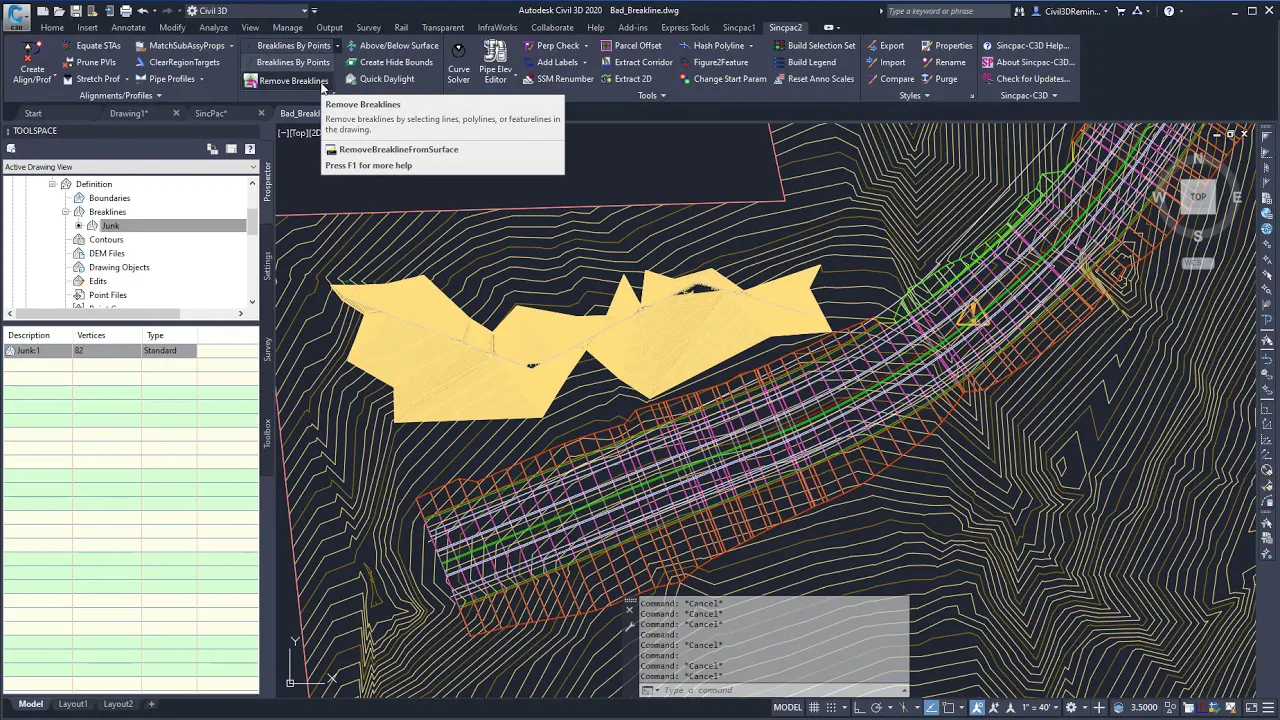Click the Styles Export tool
This screenshot has width=1280, height=720.
click(x=884, y=46)
